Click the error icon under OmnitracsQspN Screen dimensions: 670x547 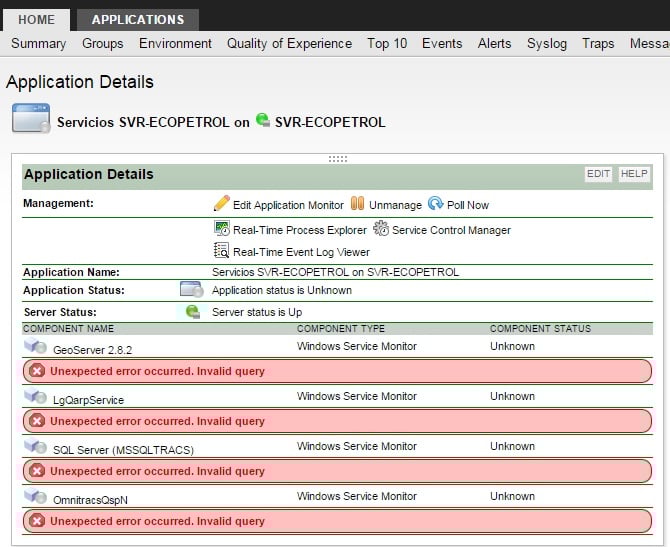point(37,521)
